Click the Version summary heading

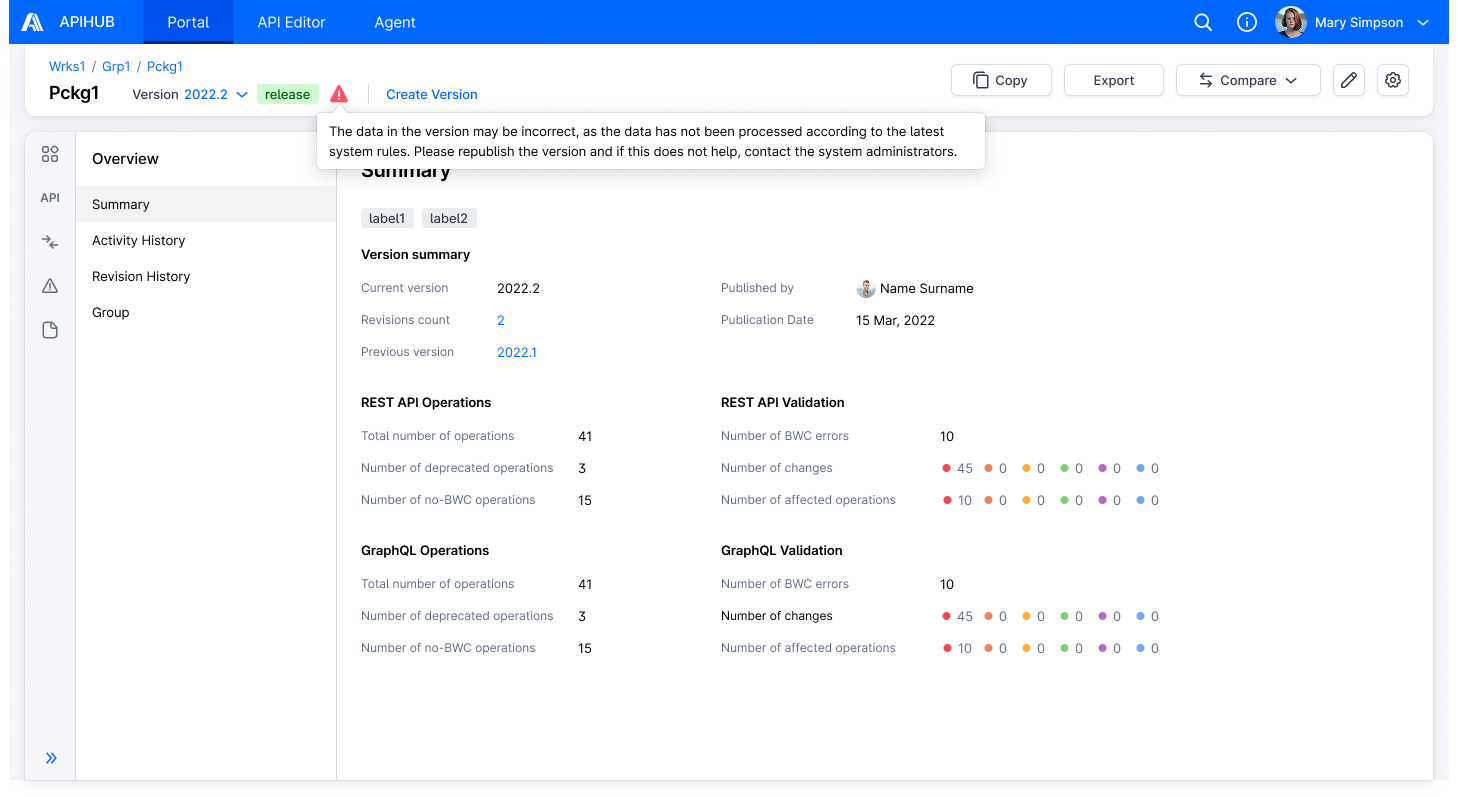416,254
